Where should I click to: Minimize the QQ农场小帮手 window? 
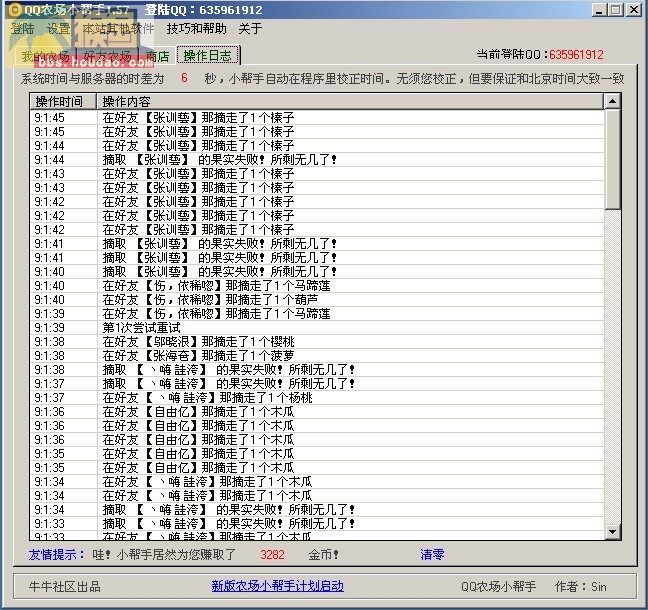tap(599, 10)
